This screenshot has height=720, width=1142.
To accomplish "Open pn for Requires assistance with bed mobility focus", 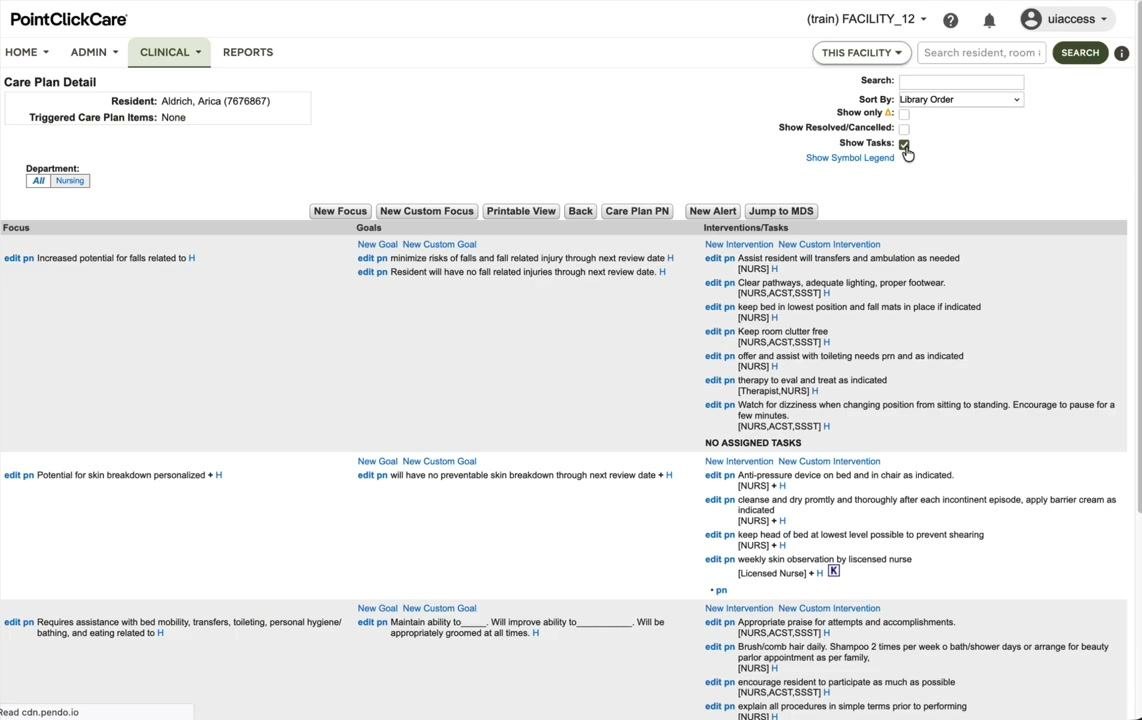I will (x=28, y=622).
